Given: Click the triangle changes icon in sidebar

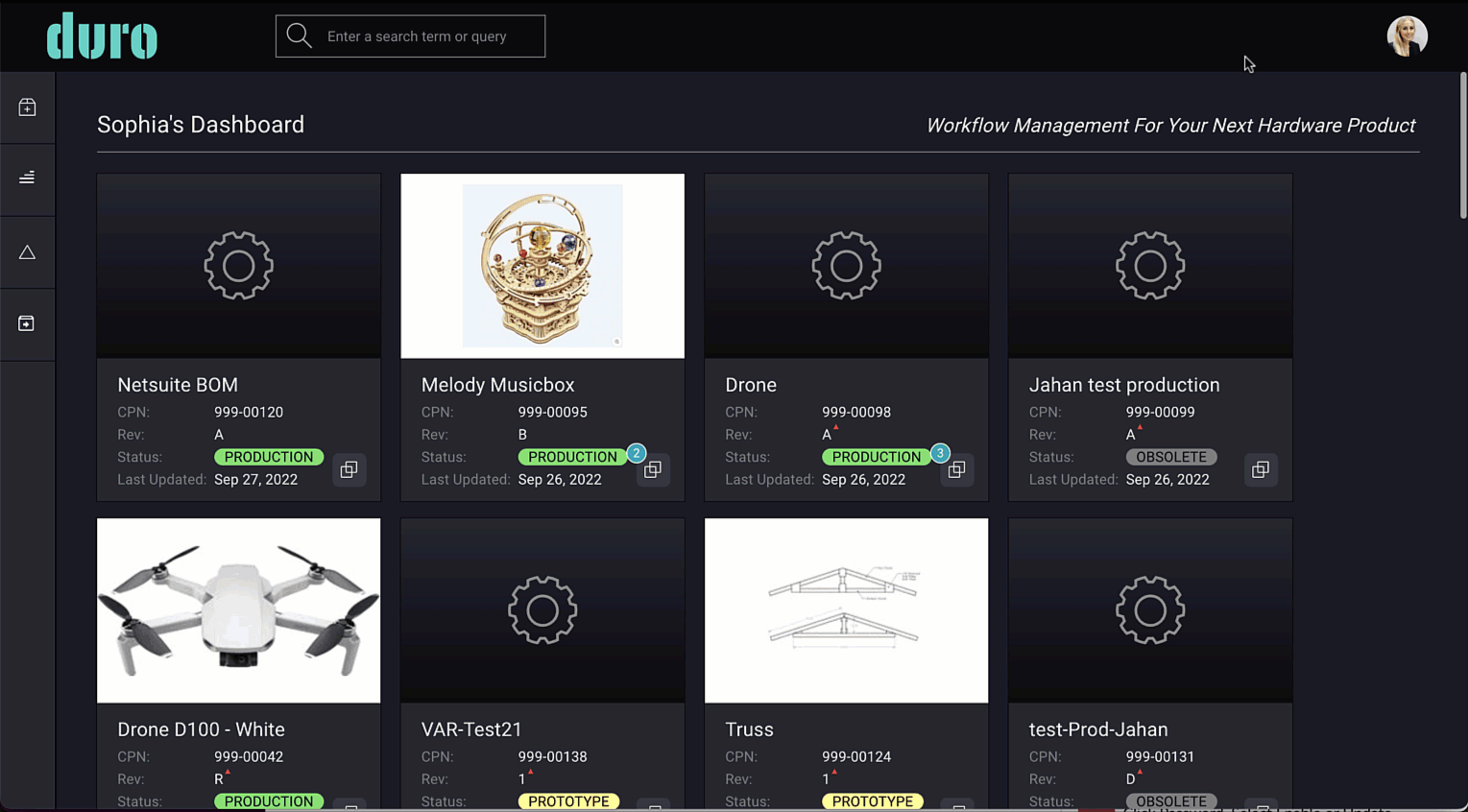Looking at the screenshot, I should [28, 251].
